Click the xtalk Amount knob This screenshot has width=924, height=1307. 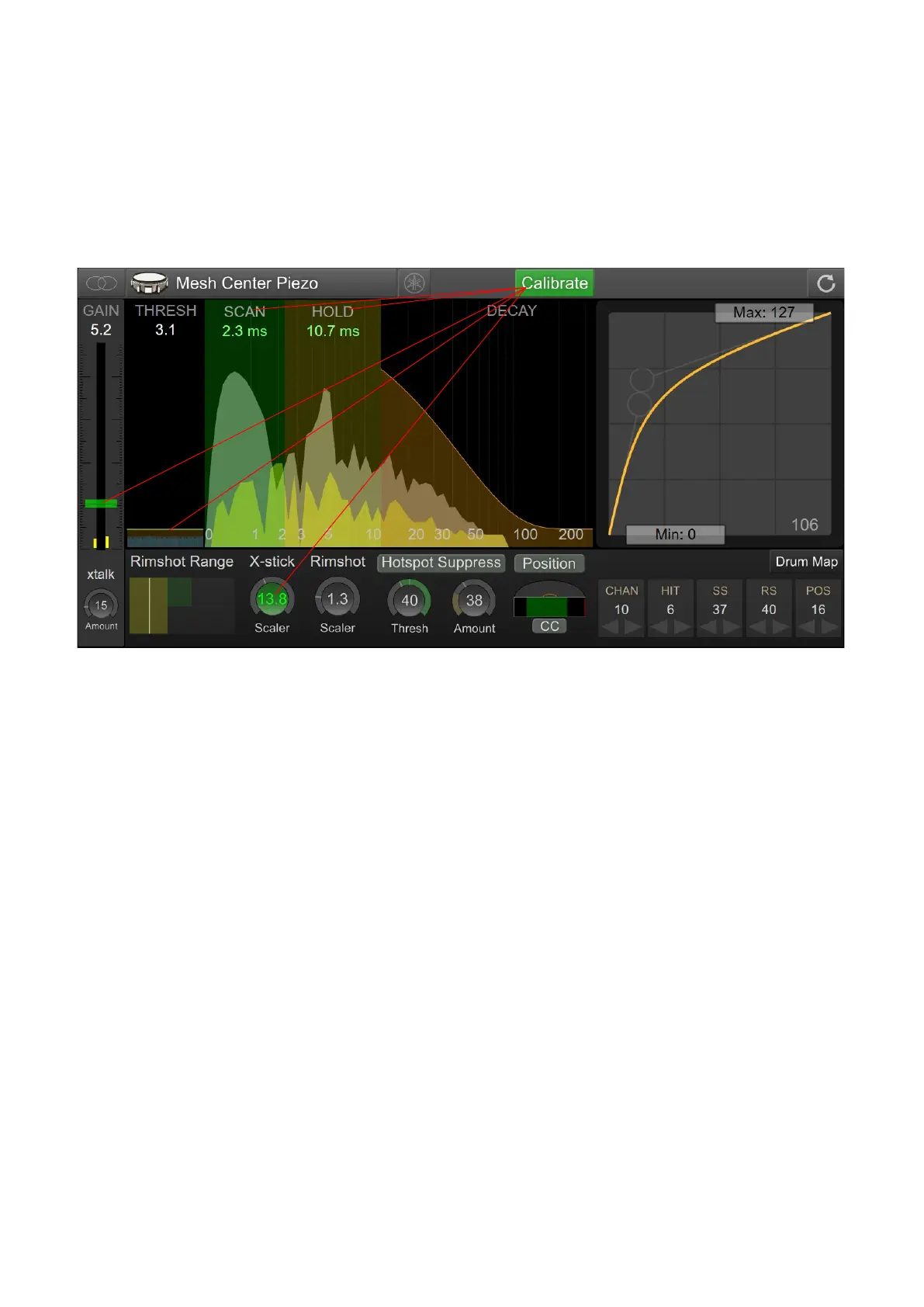(x=101, y=605)
